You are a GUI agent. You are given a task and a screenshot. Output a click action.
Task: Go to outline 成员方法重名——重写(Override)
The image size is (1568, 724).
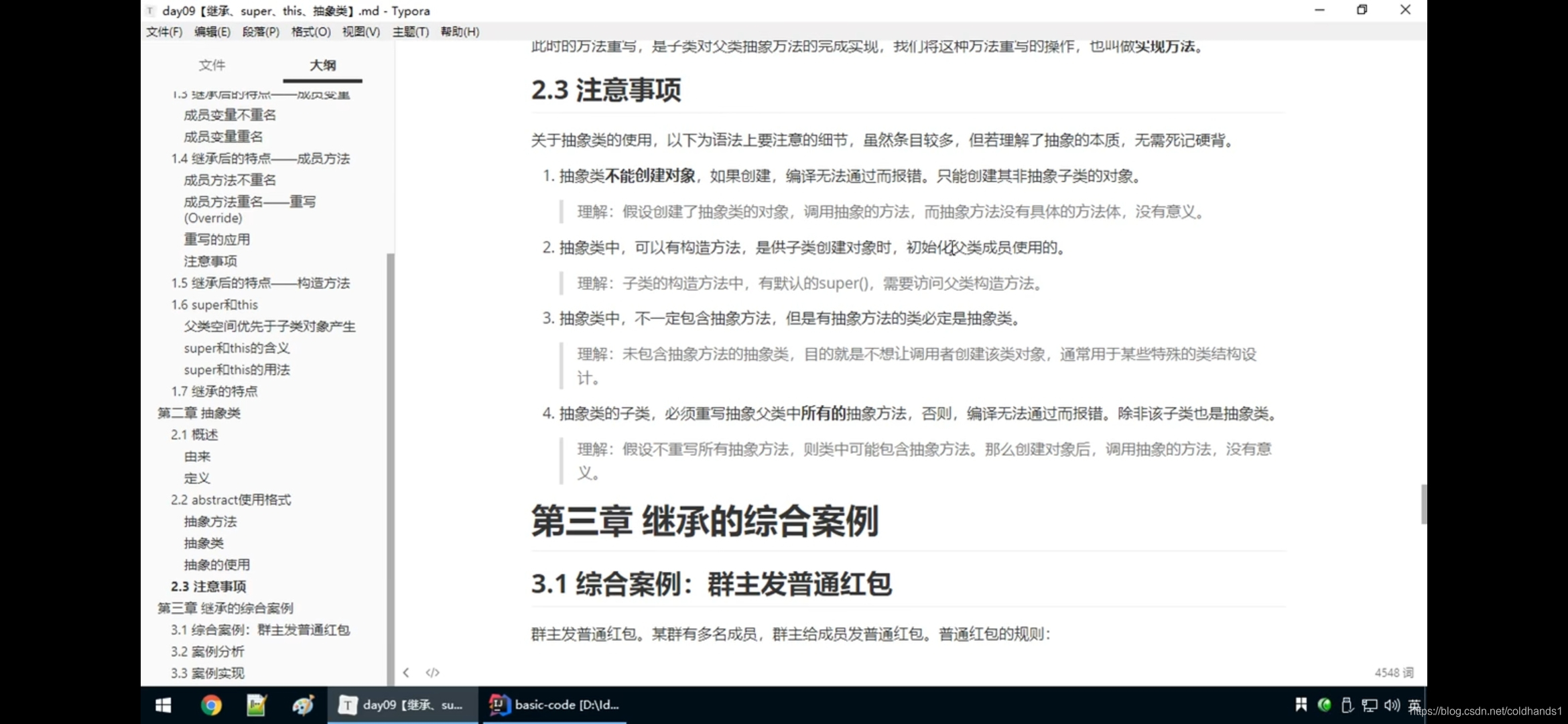(x=249, y=210)
